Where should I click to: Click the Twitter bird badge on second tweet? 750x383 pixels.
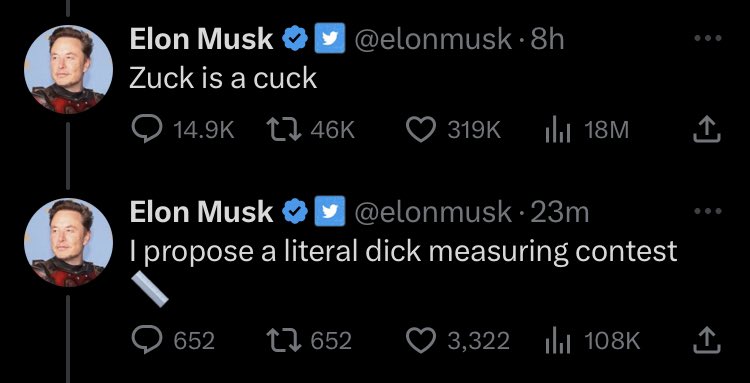pyautogui.click(x=330, y=211)
